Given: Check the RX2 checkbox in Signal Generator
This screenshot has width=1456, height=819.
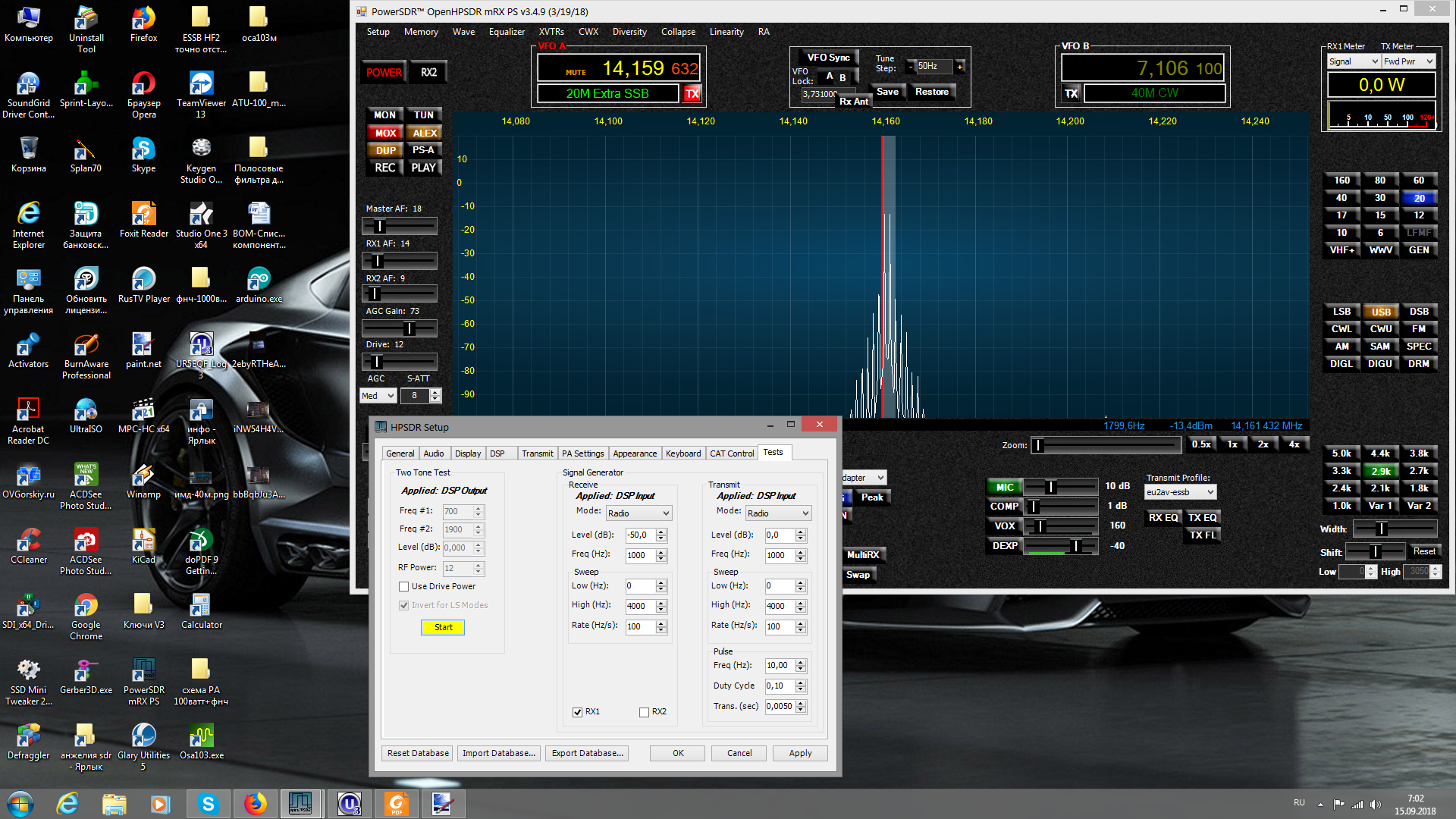Looking at the screenshot, I should (644, 712).
